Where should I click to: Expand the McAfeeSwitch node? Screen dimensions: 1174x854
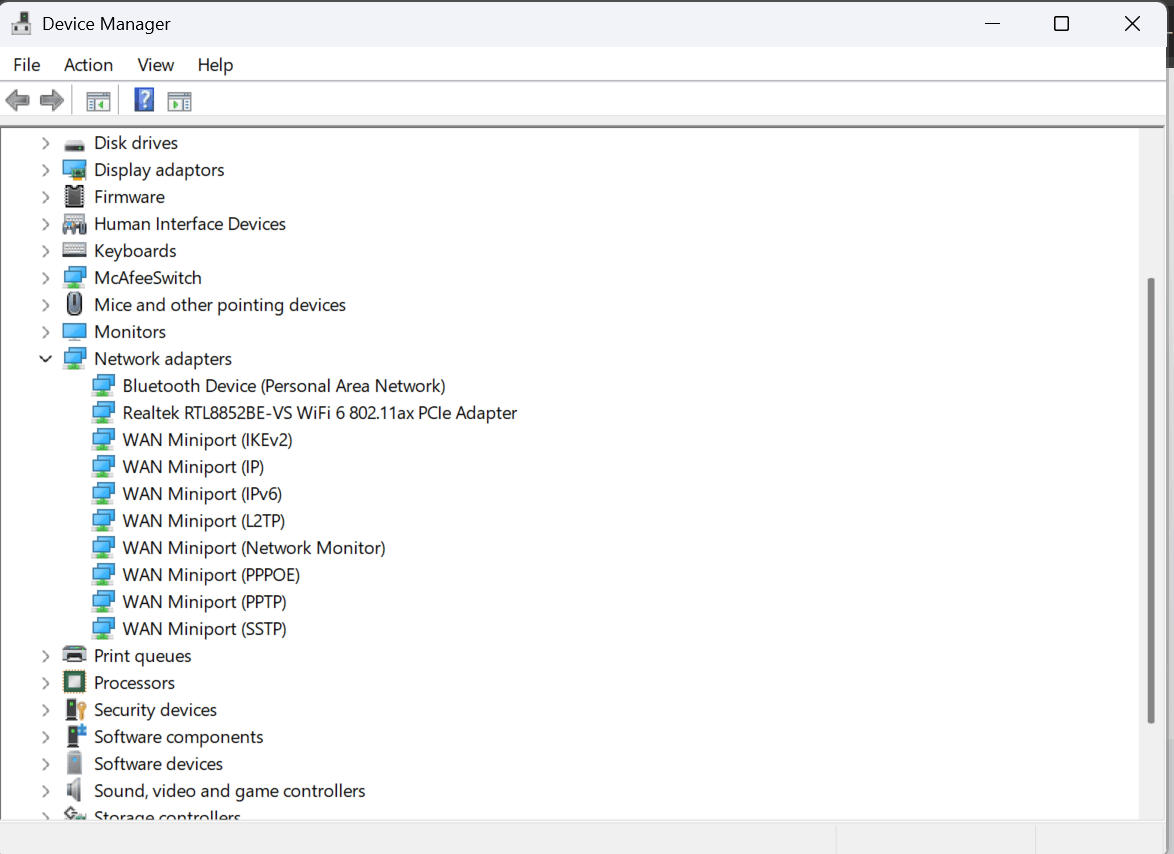point(46,278)
